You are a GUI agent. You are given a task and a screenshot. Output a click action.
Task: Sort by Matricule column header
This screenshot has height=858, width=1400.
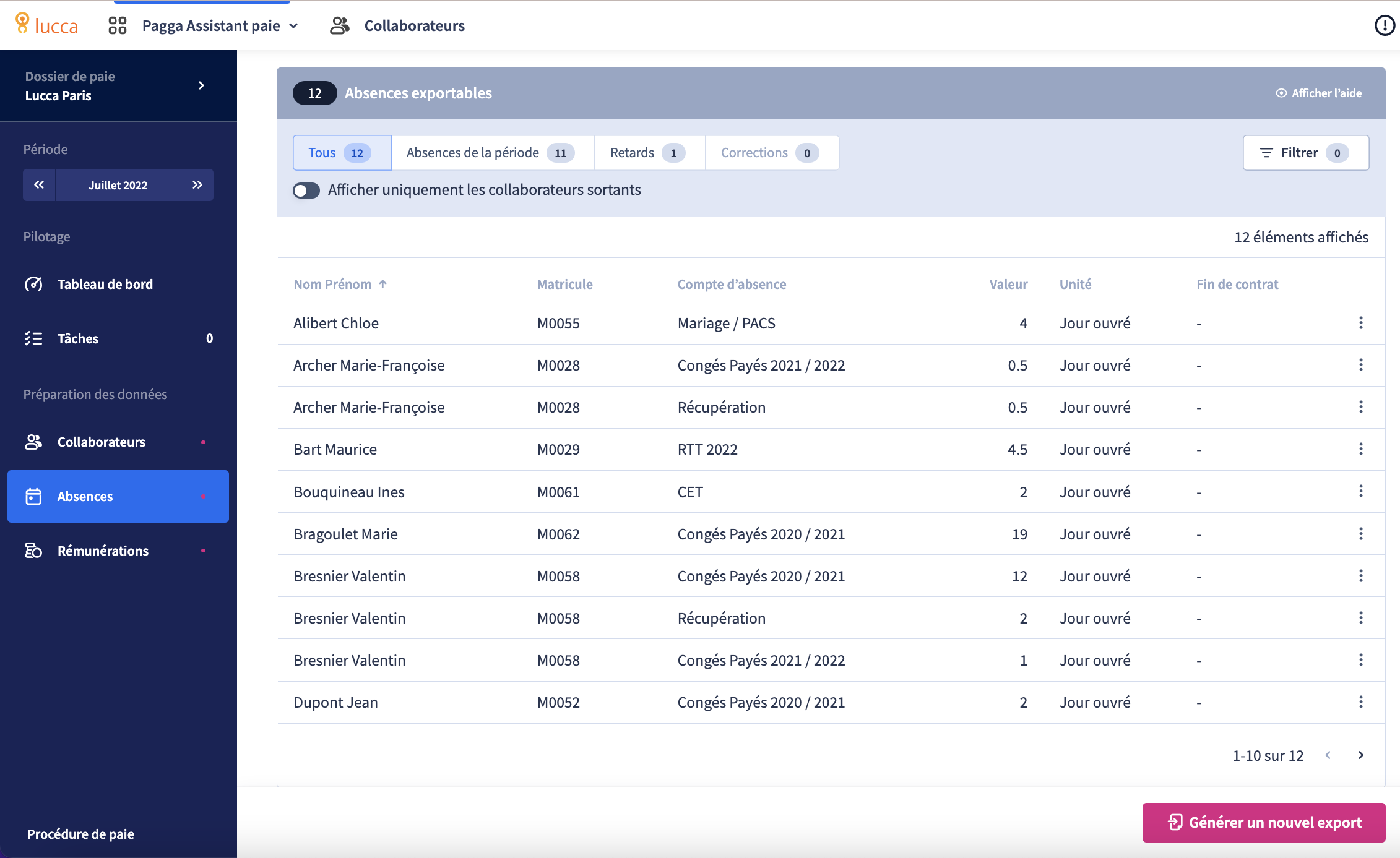coord(565,284)
